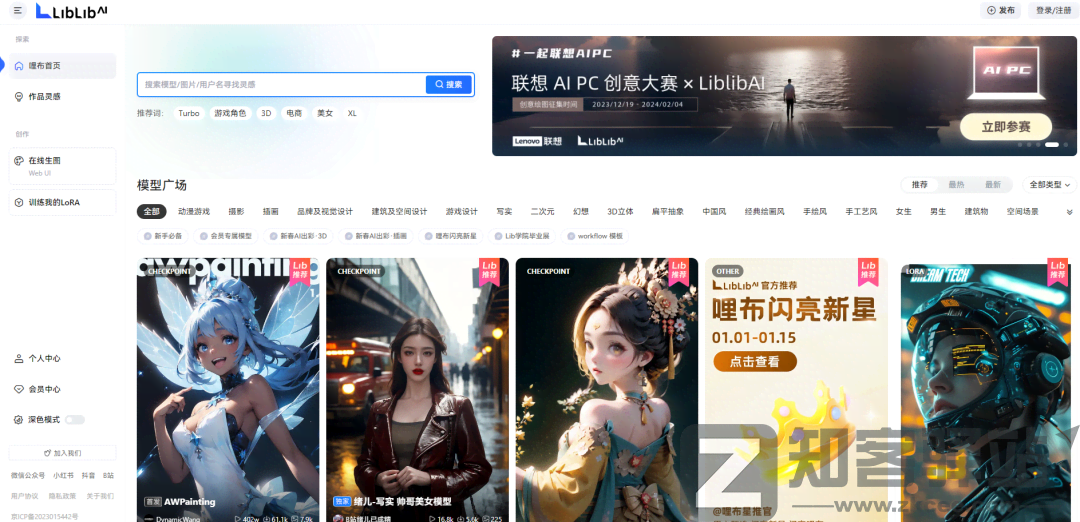Click the last banner carousel indicator dot
Viewport: 1080px width, 522px height.
1066,145
